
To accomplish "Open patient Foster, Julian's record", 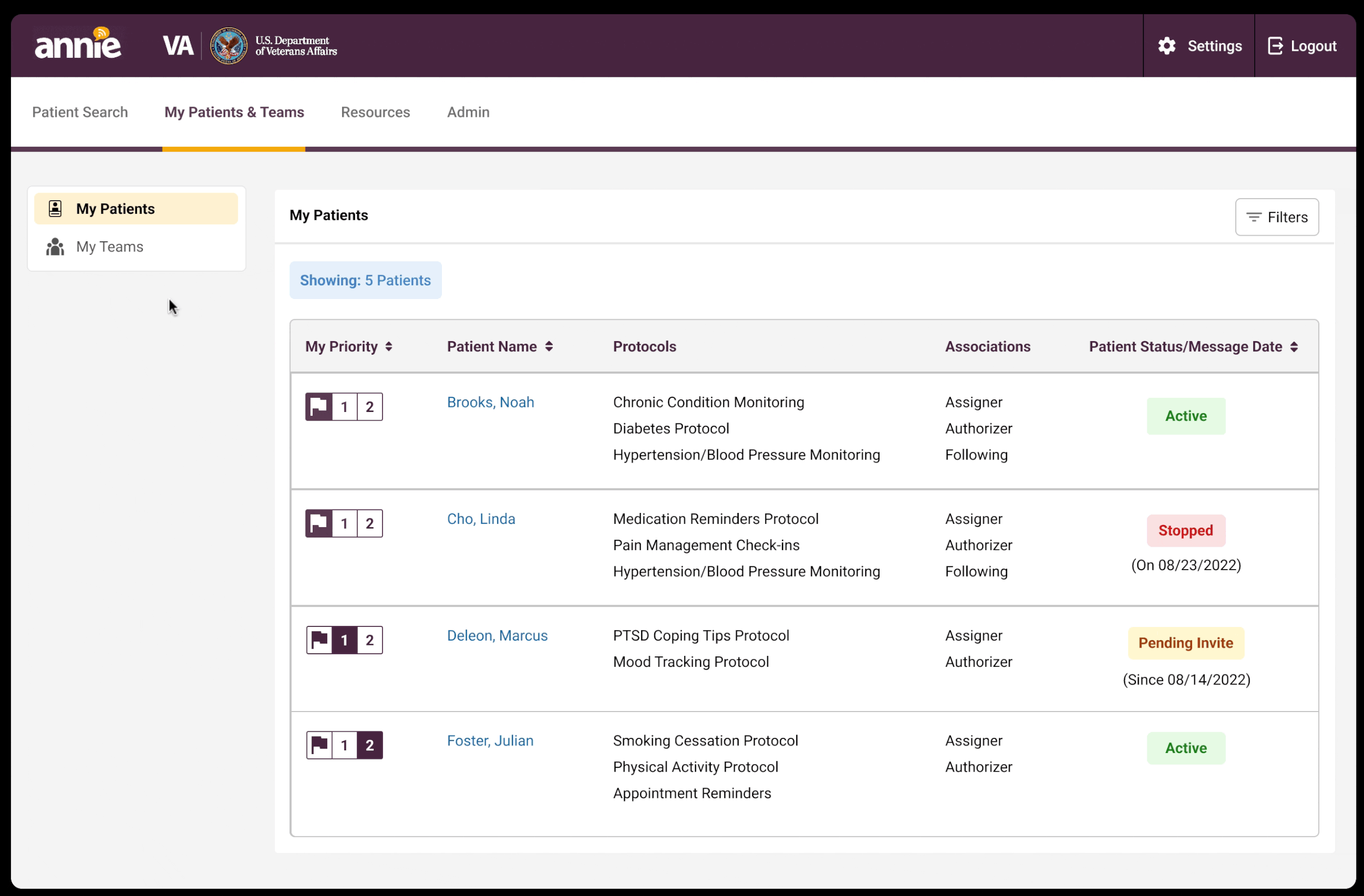I will [490, 740].
